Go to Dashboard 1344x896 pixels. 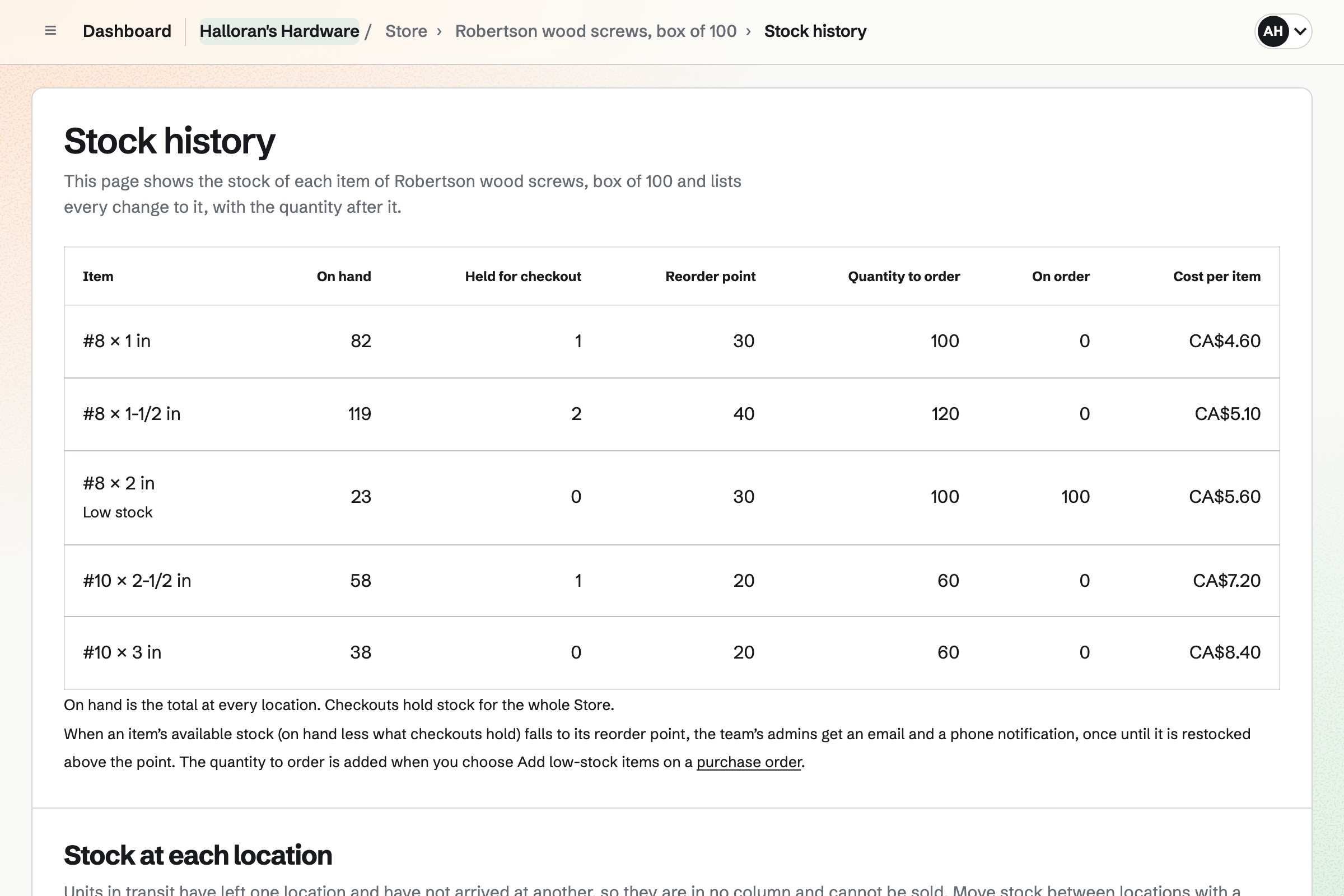tap(127, 31)
